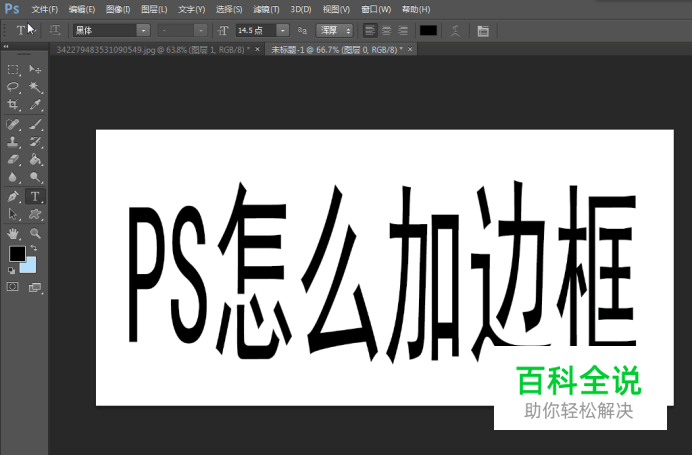Select the Eraser tool
Screen dimensions: 692x455
13,159
